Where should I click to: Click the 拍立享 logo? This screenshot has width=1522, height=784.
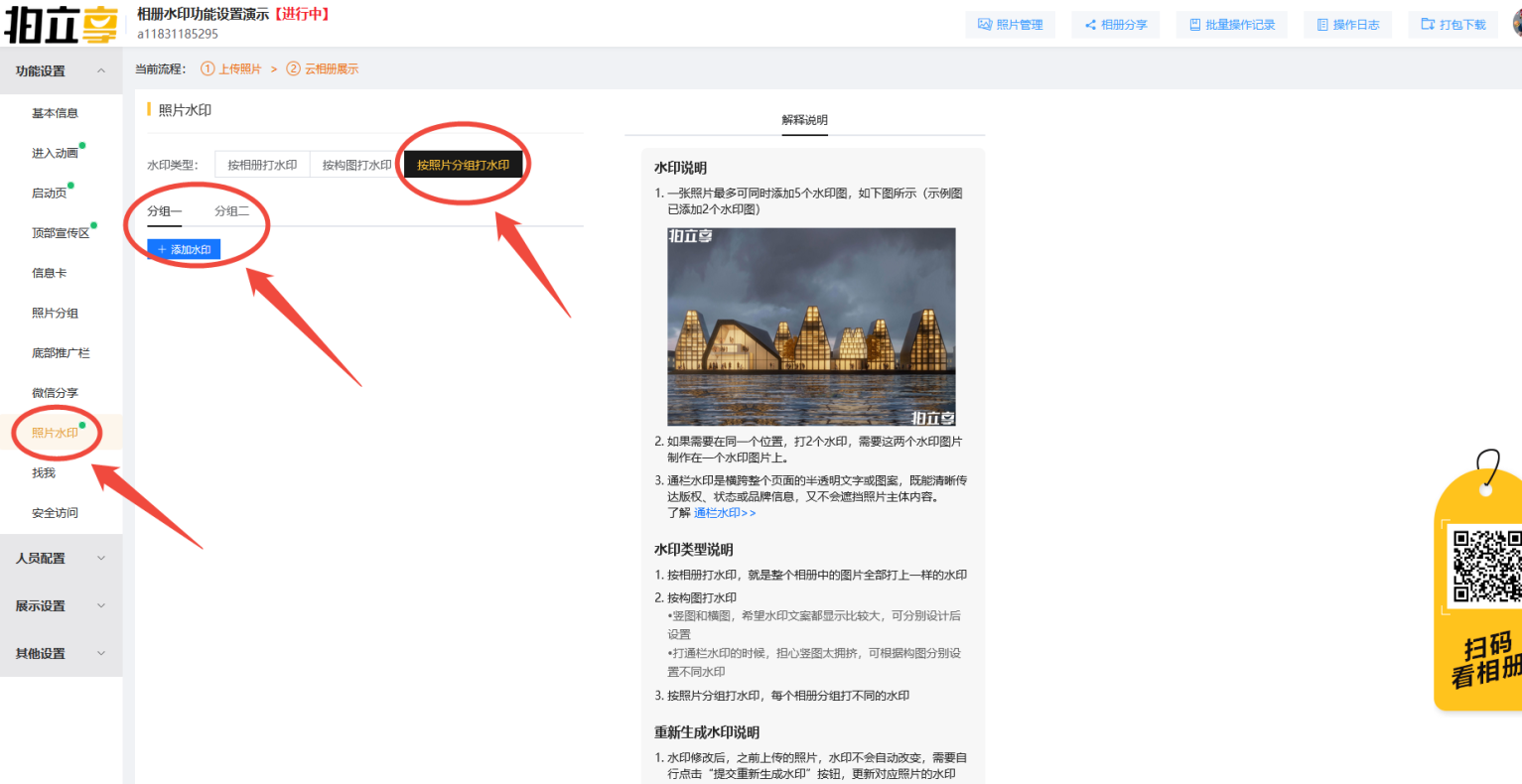(x=61, y=25)
